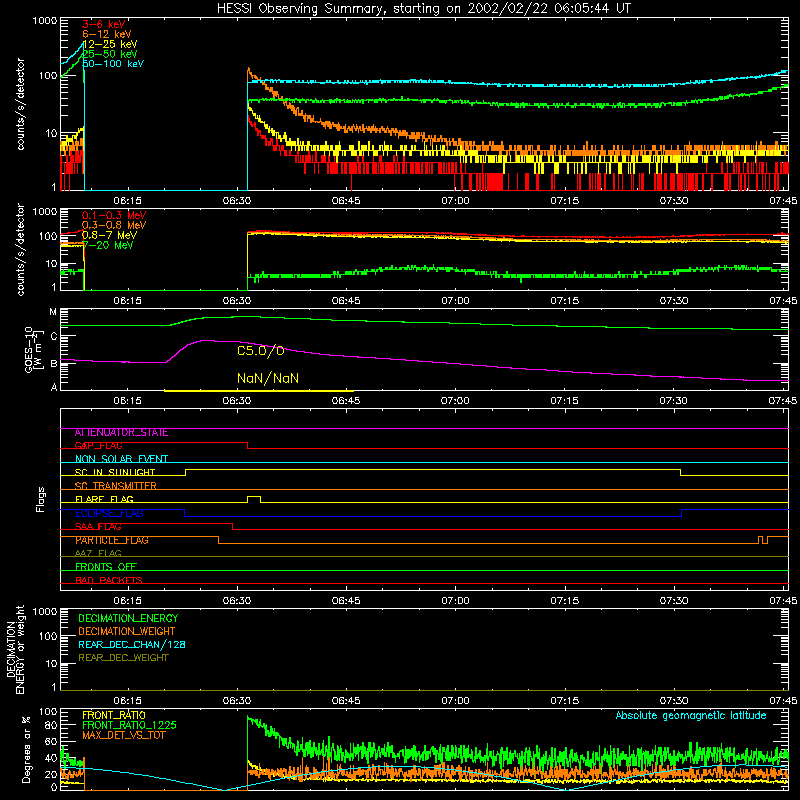Click the yellow flare interval bar in GOES panel
The image size is (800, 800).
pyautogui.click(x=259, y=391)
